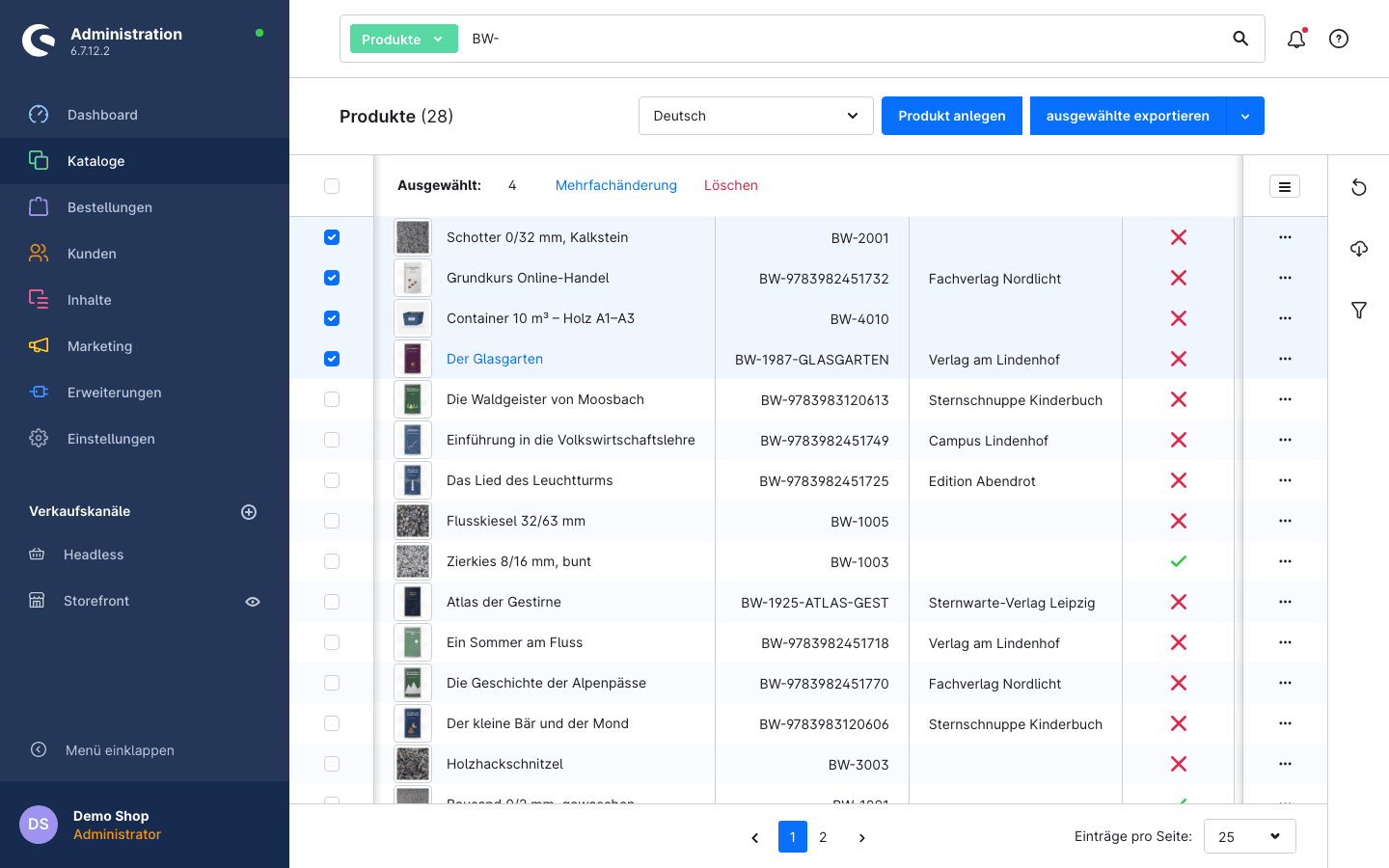Go to next page arrow
Viewport: 1389px width, 868px height.
click(x=861, y=837)
